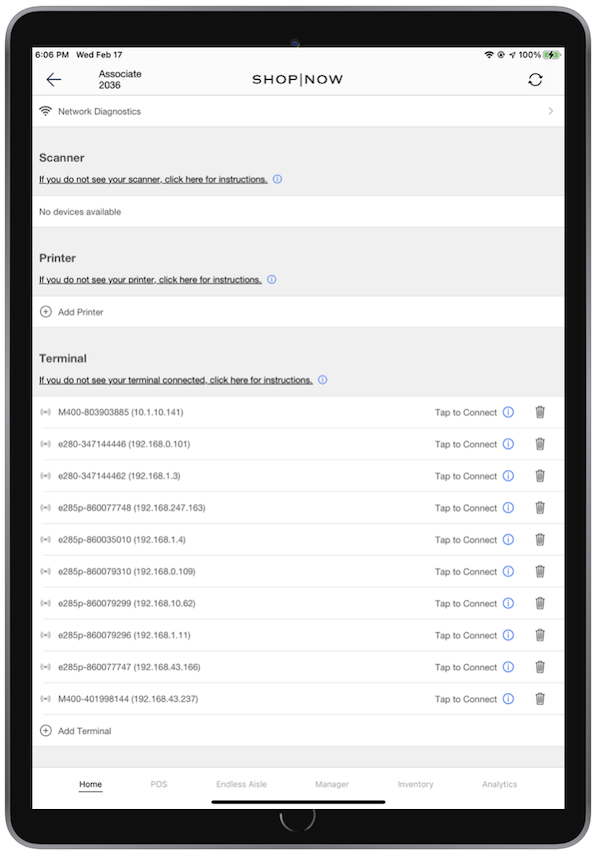Open scanner instructions link
600x851 pixels.
(x=153, y=179)
